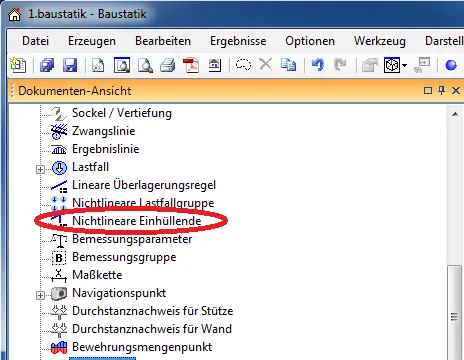The image size is (464, 360).
Task: Click the PDF export icon
Action: pyautogui.click(x=191, y=65)
